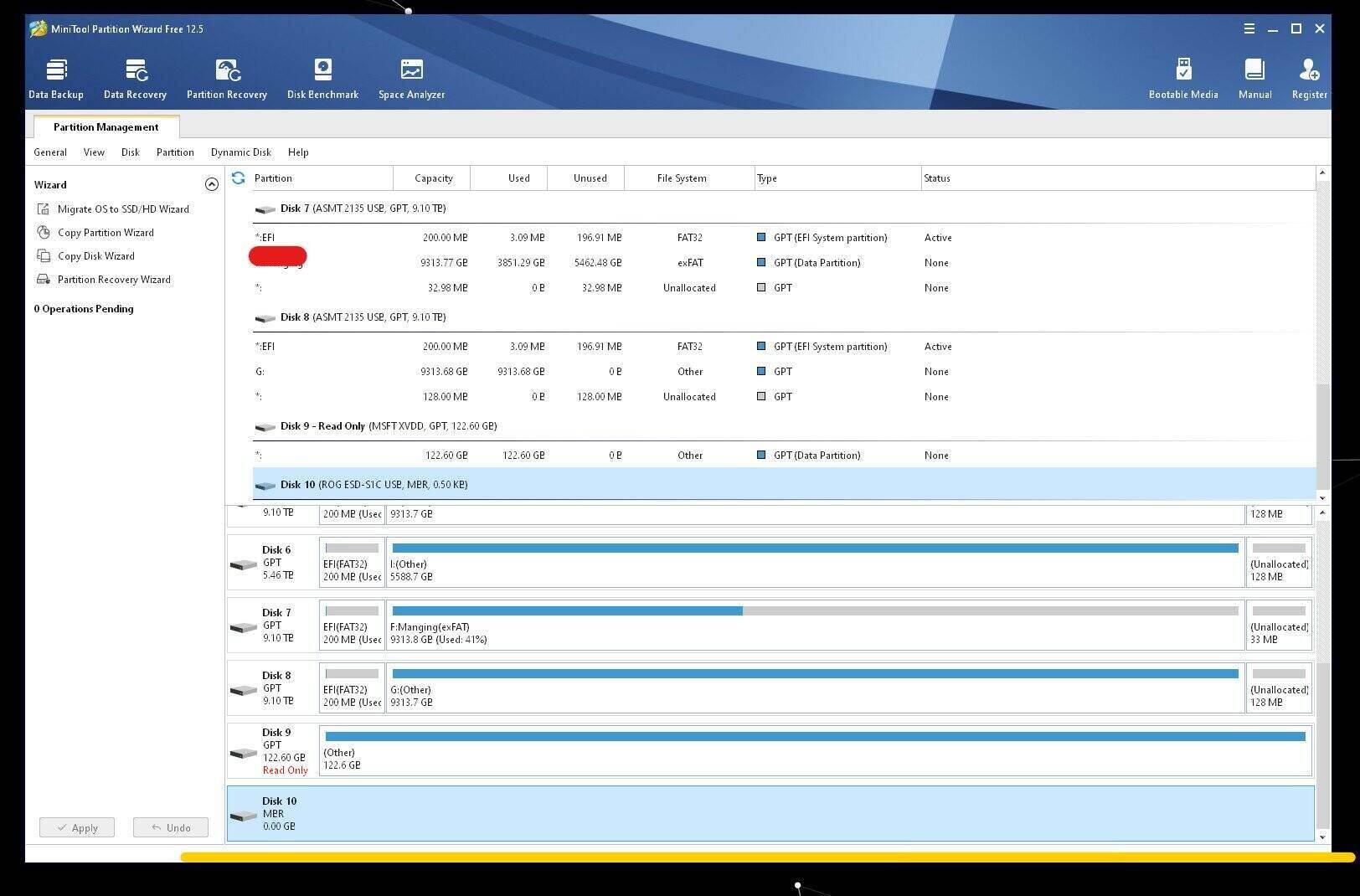Open the Data Backup tool
This screenshot has height=896, width=1360.
point(56,80)
